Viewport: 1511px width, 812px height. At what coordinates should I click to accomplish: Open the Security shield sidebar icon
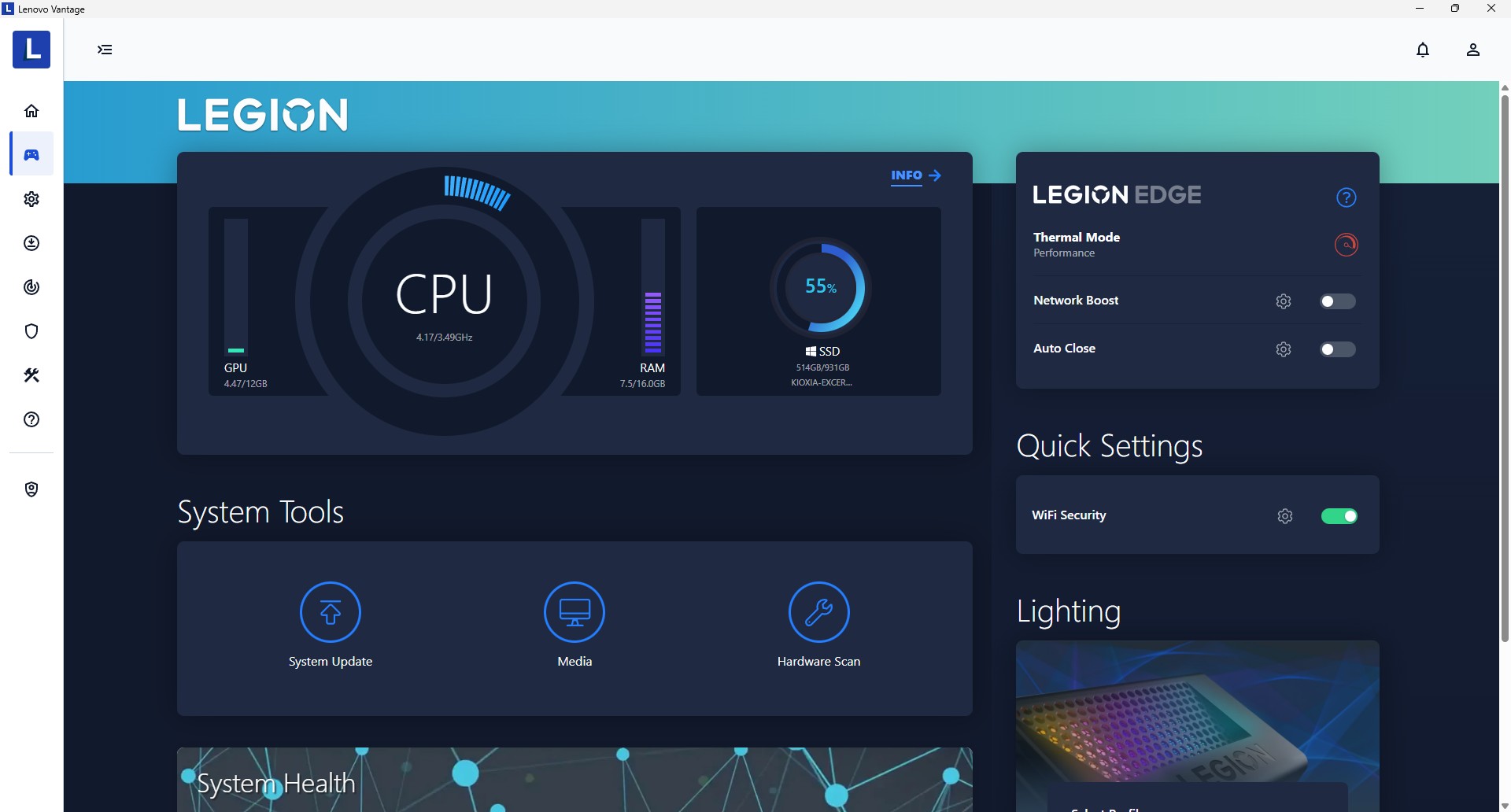(x=31, y=331)
